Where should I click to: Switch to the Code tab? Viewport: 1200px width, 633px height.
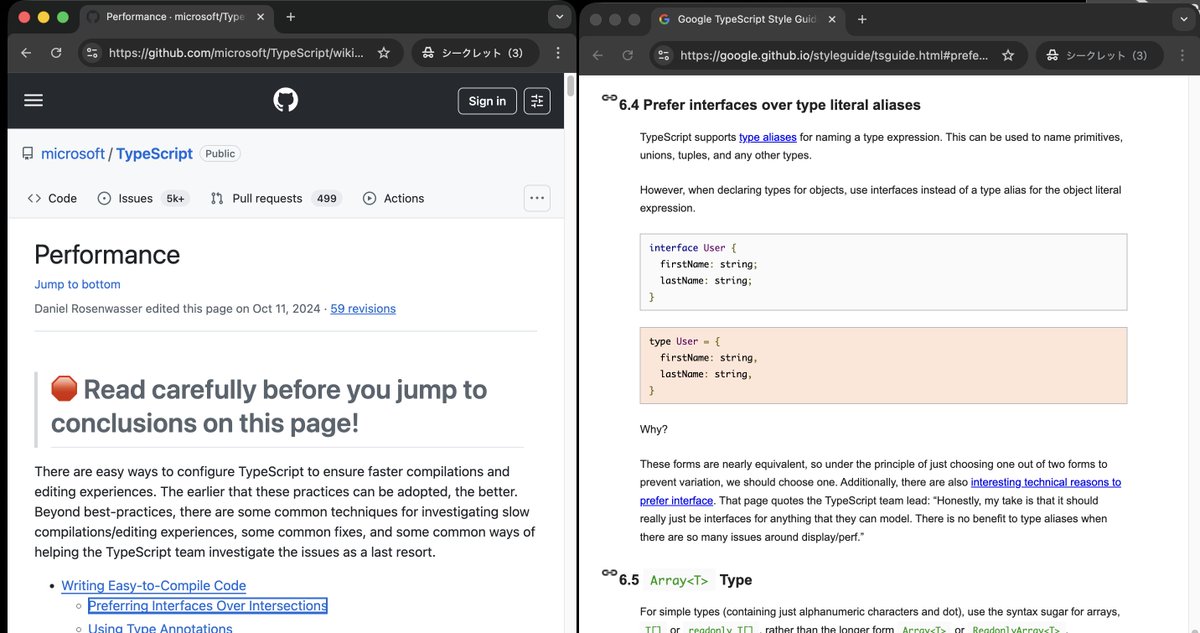pyautogui.click(x=52, y=198)
